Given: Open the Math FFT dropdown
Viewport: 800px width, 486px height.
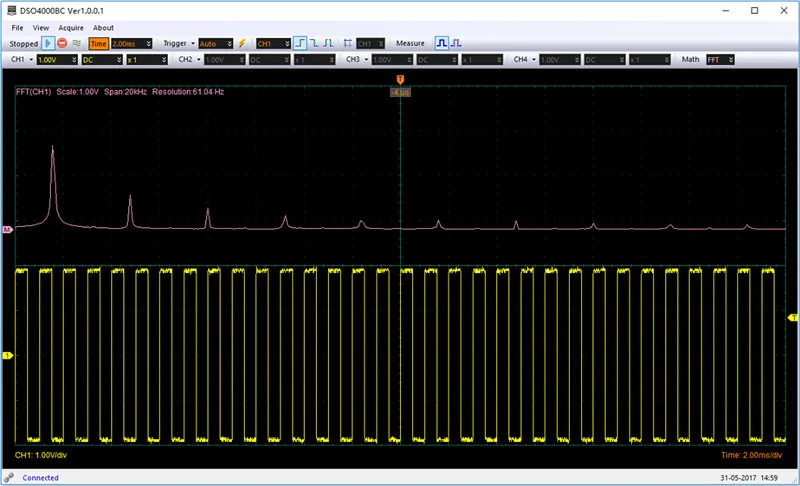Looking at the screenshot, I should click(x=720, y=60).
